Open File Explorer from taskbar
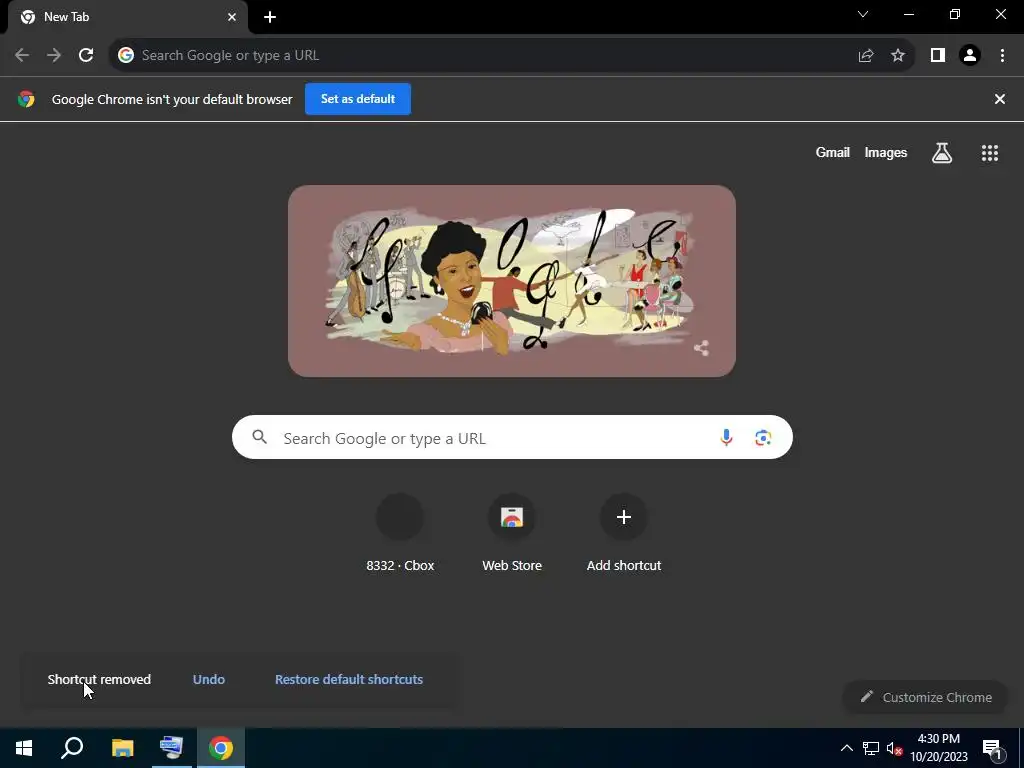Viewport: 1024px width, 768px height. 122,748
